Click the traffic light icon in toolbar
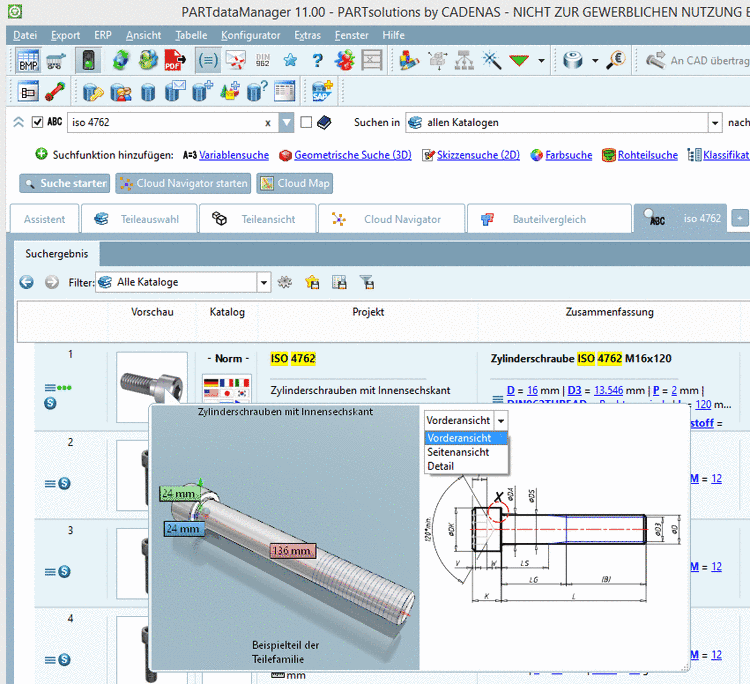 click(88, 60)
